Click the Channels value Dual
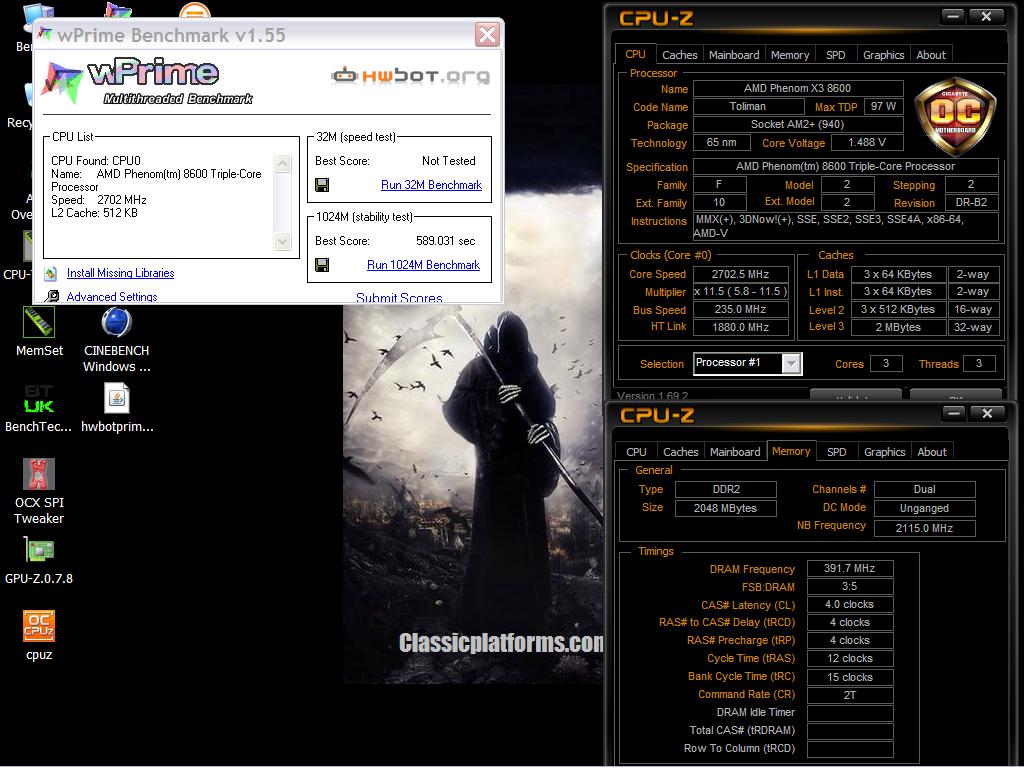 pyautogui.click(x=924, y=489)
